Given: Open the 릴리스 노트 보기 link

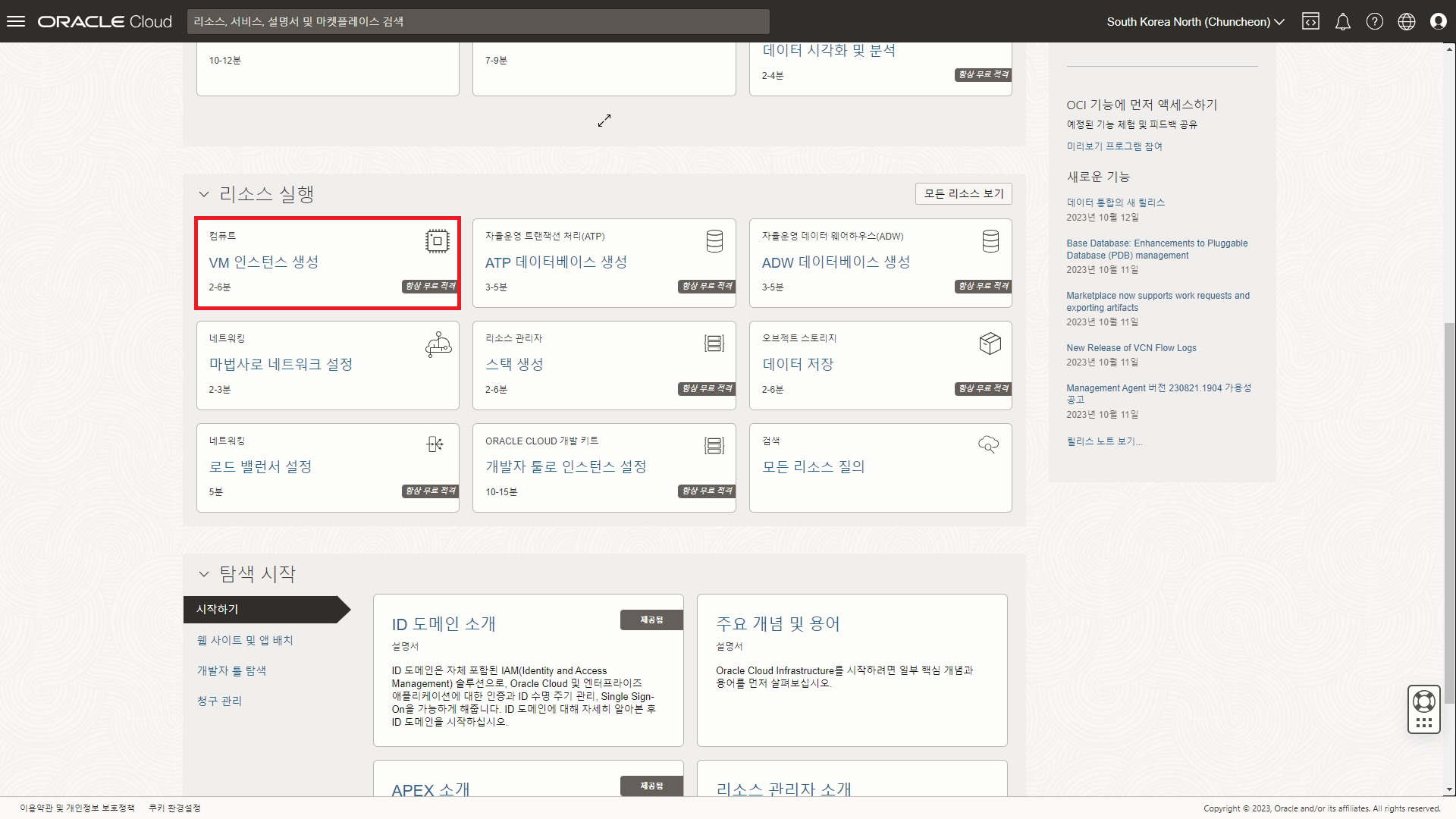Looking at the screenshot, I should pyautogui.click(x=1103, y=441).
